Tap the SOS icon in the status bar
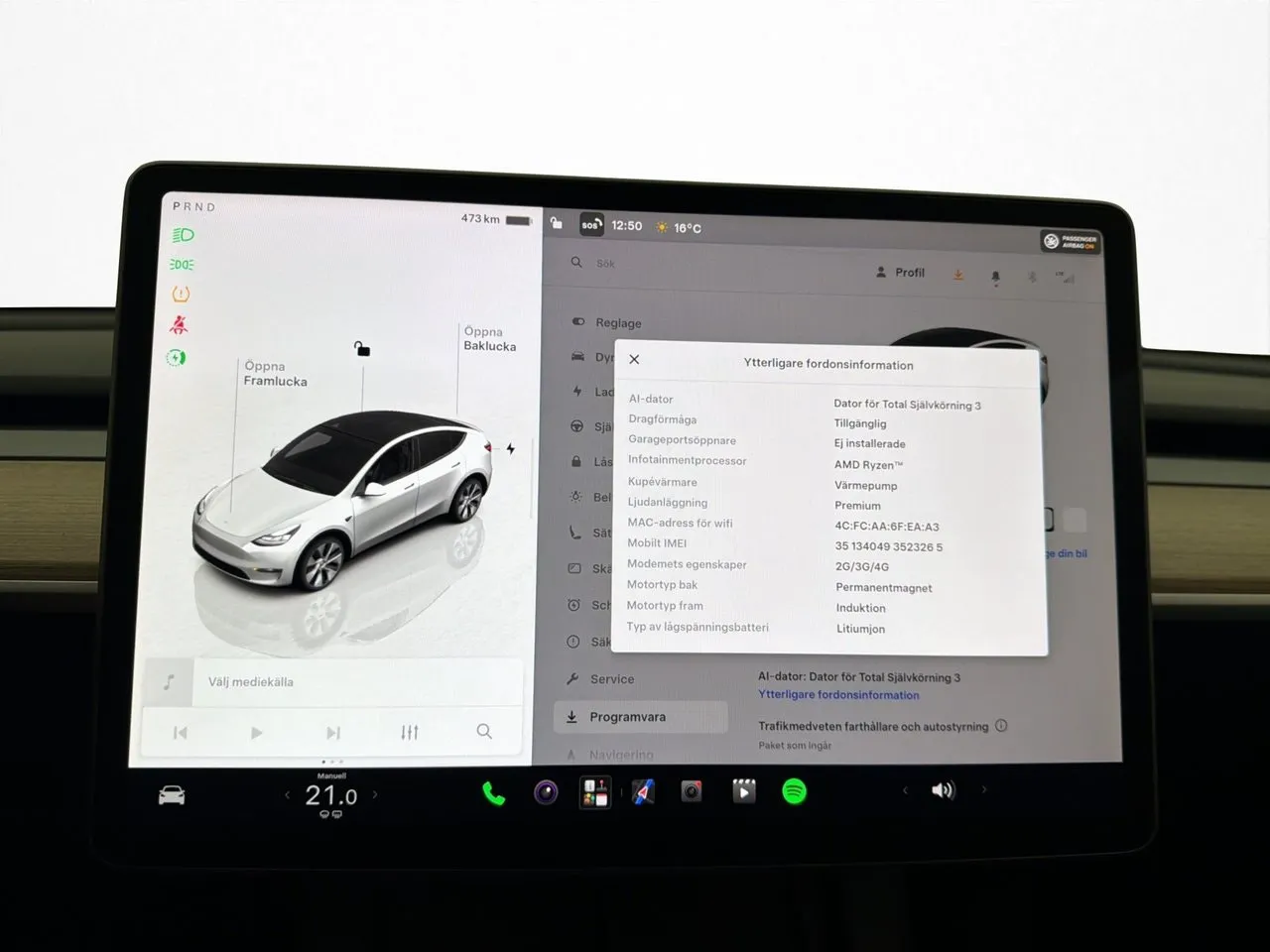 tap(591, 224)
